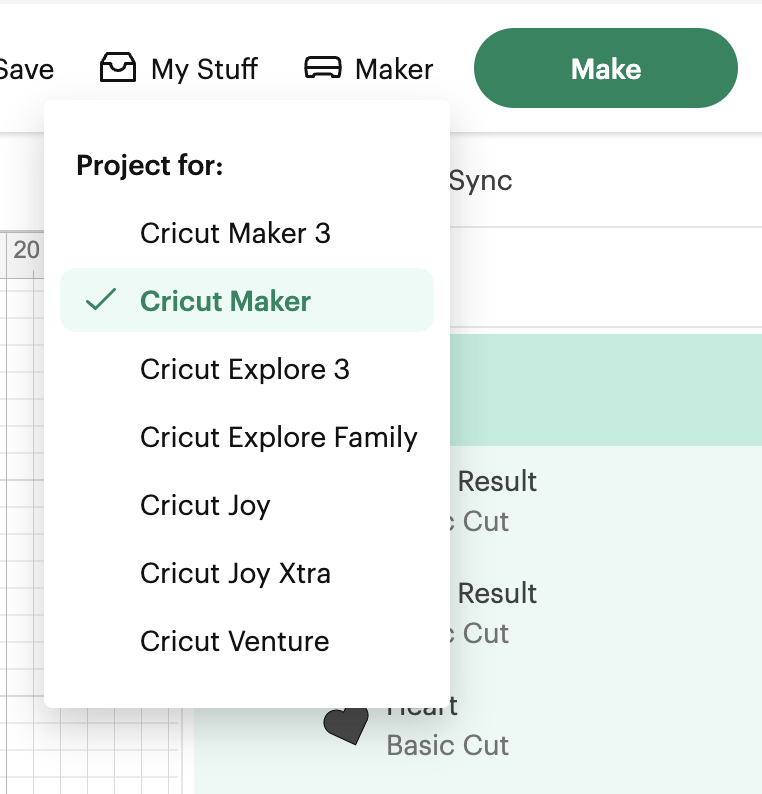
Task: Open the Sync panel tab
Action: 480,180
